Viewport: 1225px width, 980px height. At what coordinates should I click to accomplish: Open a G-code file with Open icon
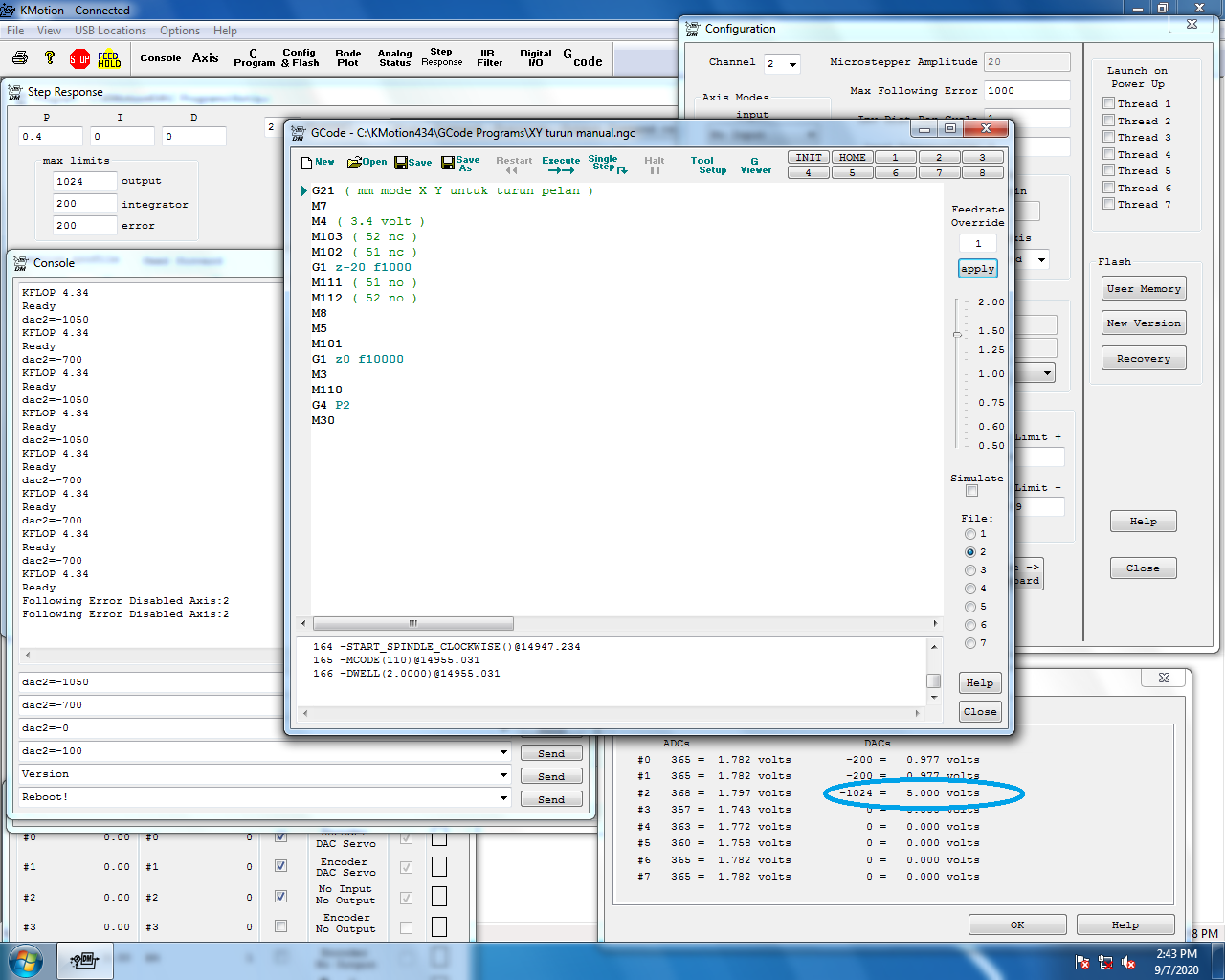(367, 163)
